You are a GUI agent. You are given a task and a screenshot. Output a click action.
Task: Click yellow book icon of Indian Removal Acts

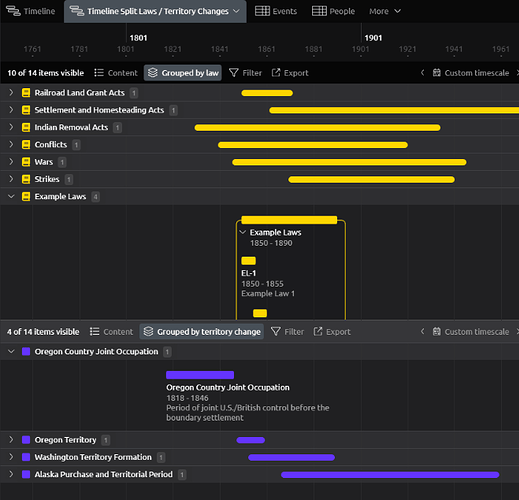[x=26, y=128]
